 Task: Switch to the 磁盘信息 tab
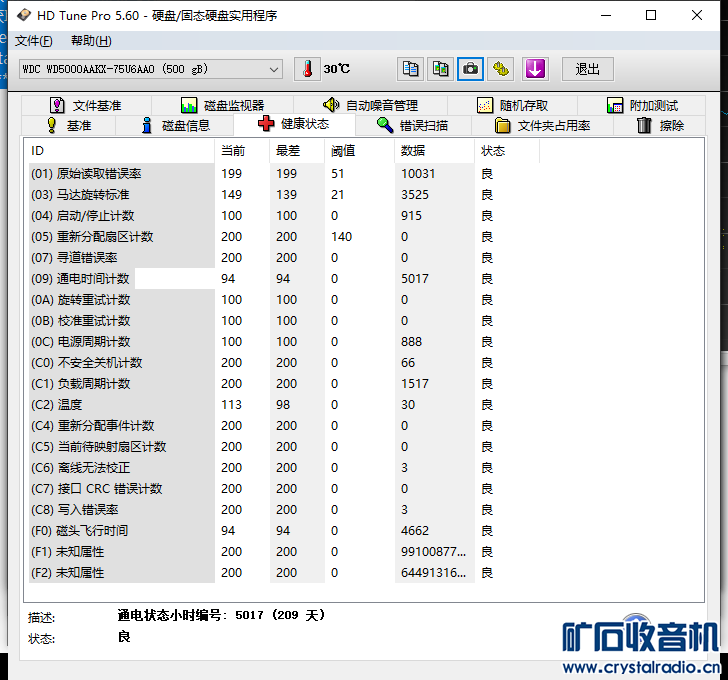(175, 125)
